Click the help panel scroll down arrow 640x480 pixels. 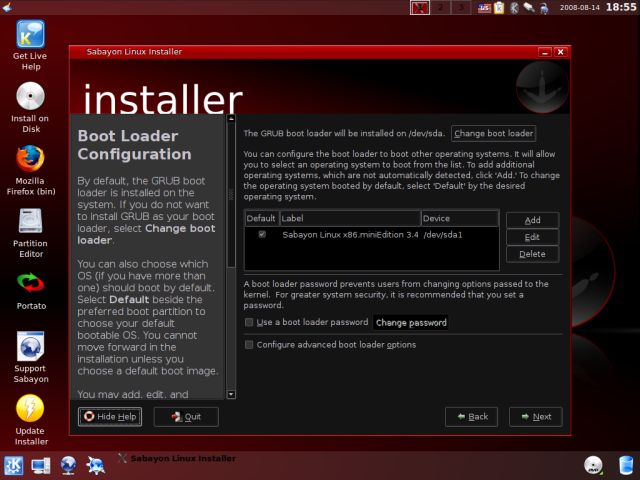tap(231, 394)
